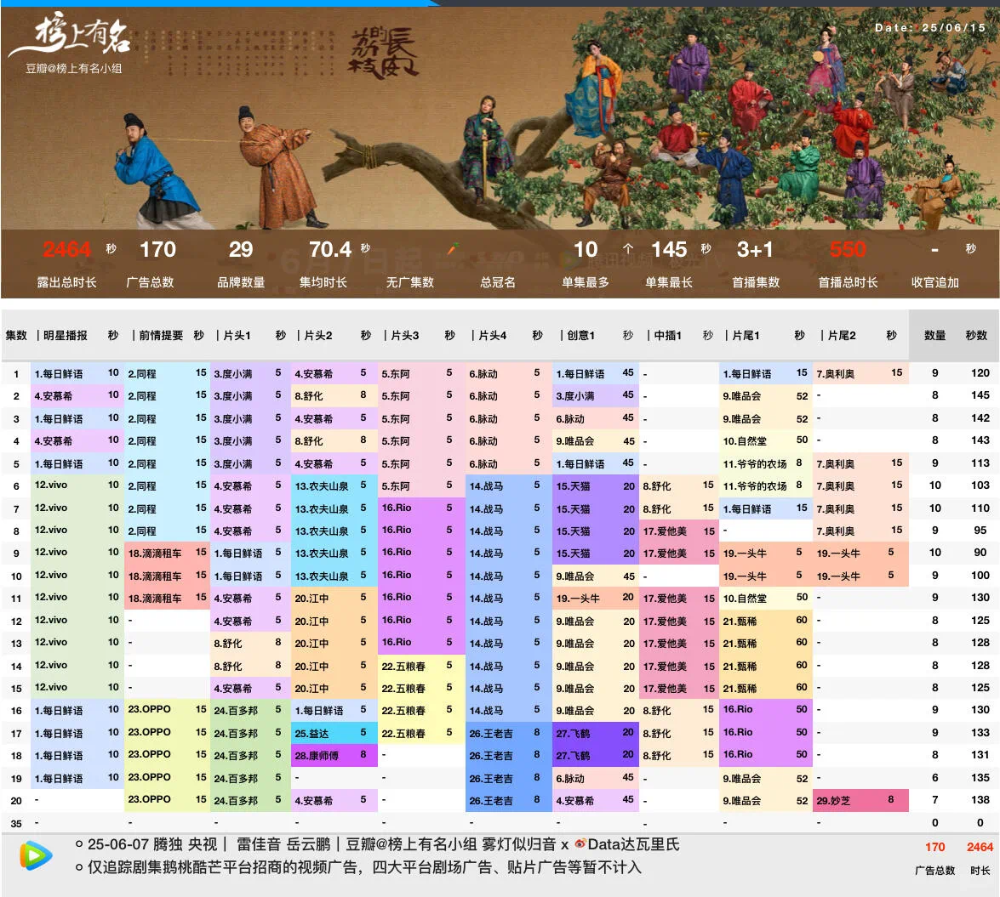Click 豆瓣@榜上有名小组 under the logo
The width and height of the screenshot is (1000, 897).
pyautogui.click(x=73, y=68)
